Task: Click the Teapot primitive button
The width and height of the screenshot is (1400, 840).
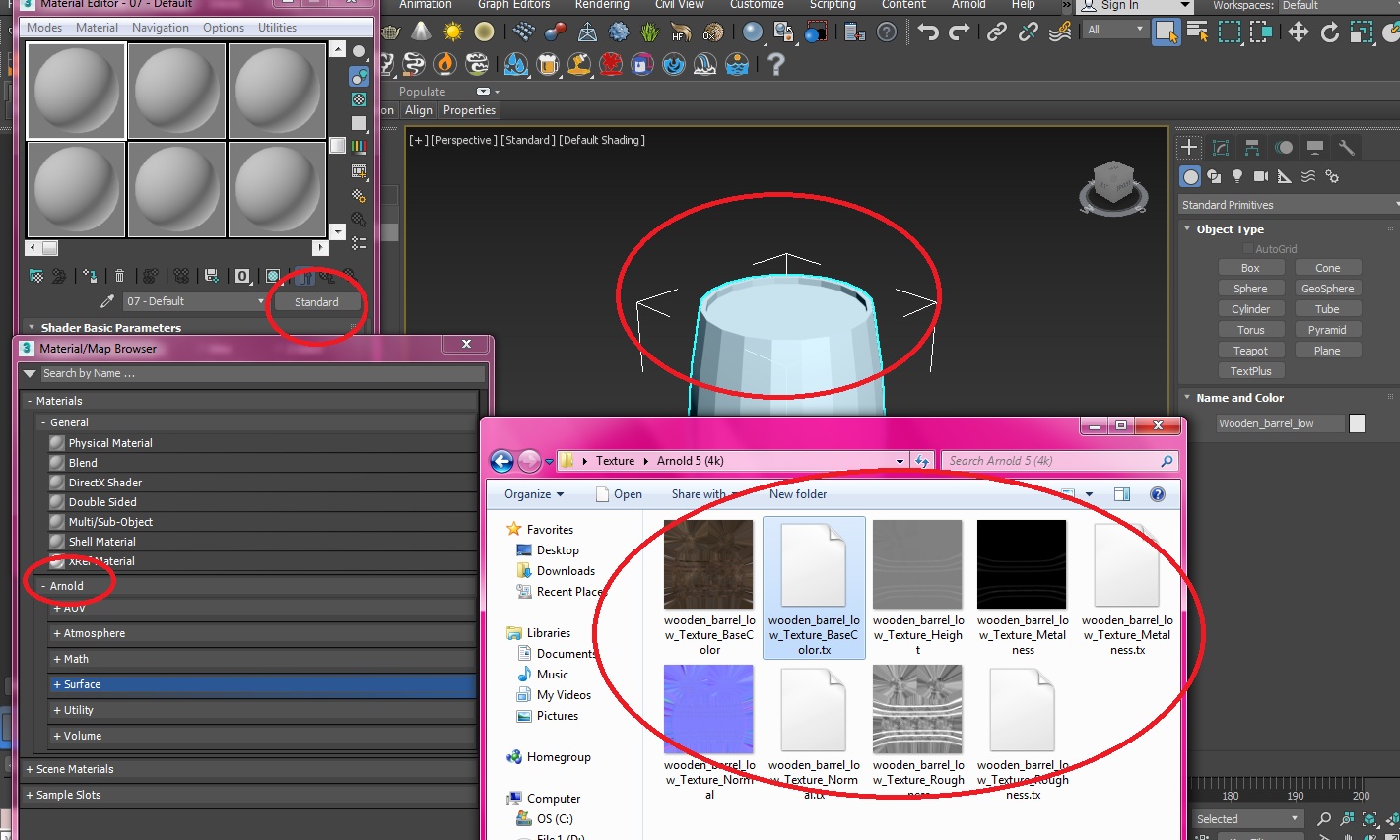Action: [x=1250, y=351]
